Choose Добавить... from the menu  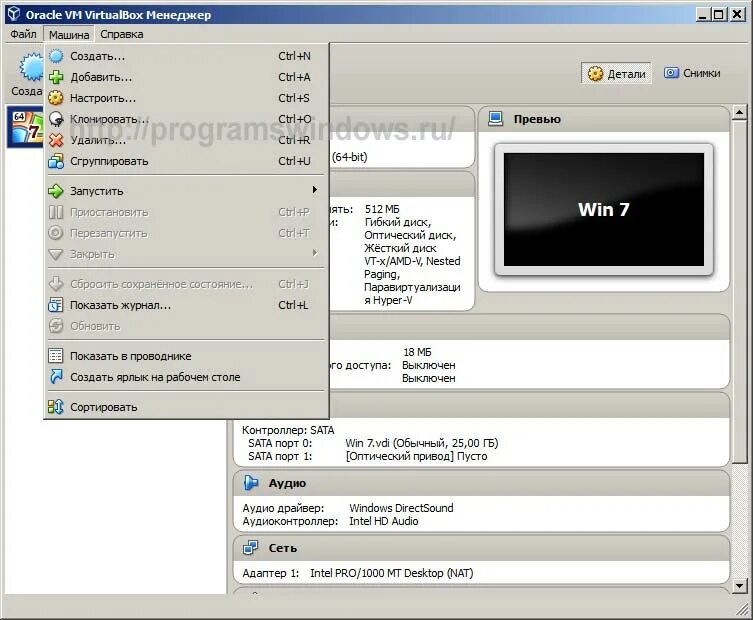[x=186, y=77]
